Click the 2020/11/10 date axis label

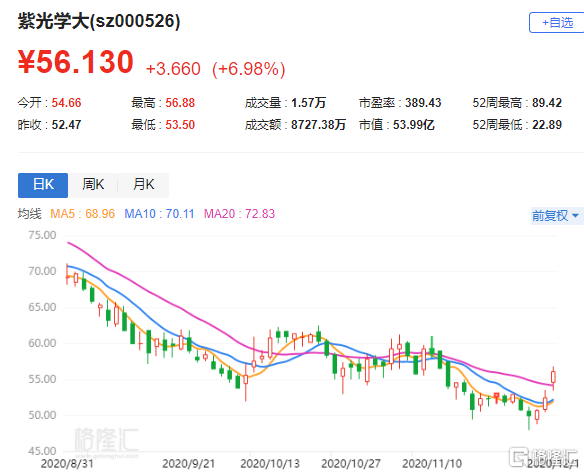(432, 464)
